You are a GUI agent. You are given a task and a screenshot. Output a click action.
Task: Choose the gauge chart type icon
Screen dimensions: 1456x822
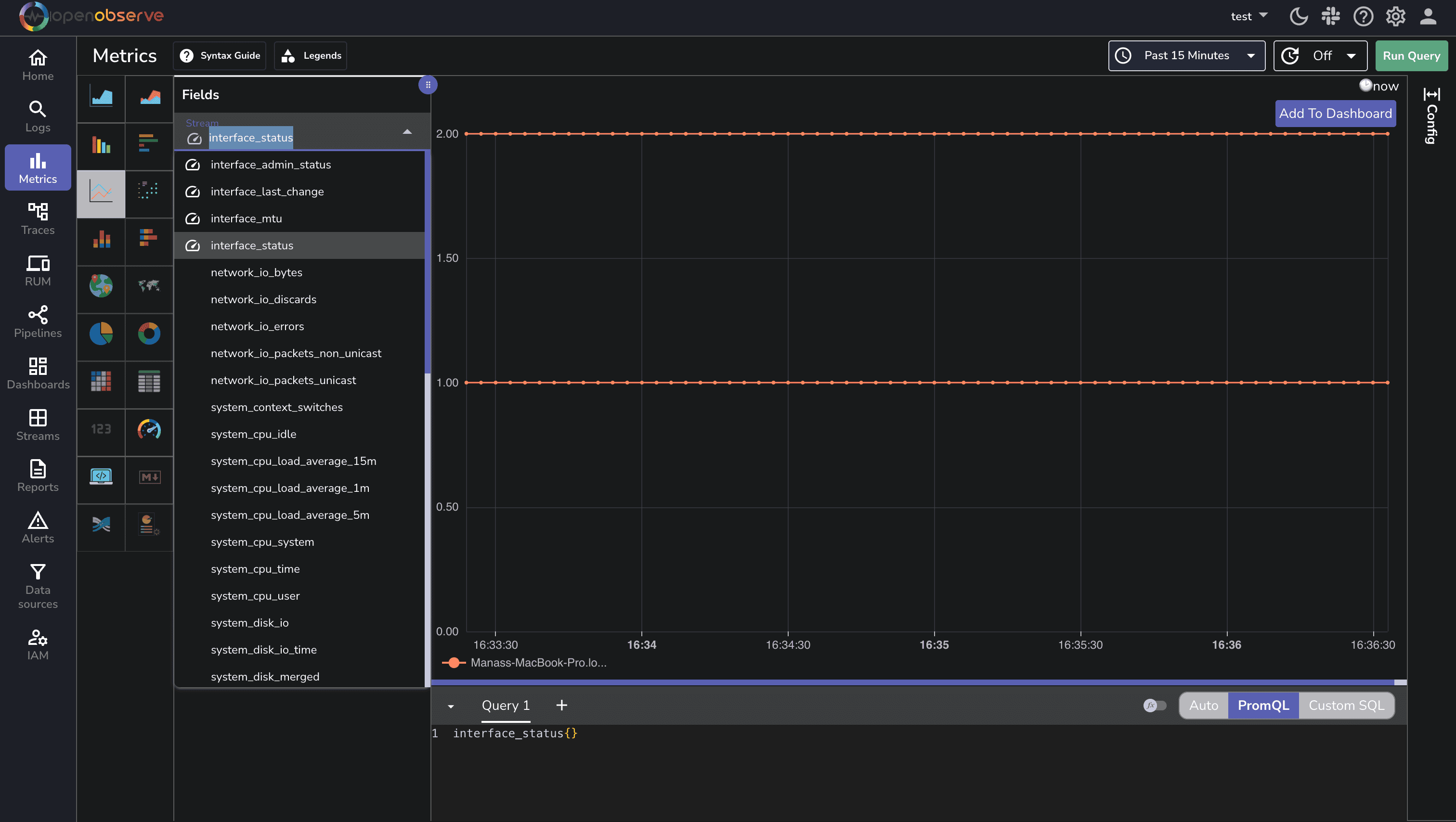point(149,429)
